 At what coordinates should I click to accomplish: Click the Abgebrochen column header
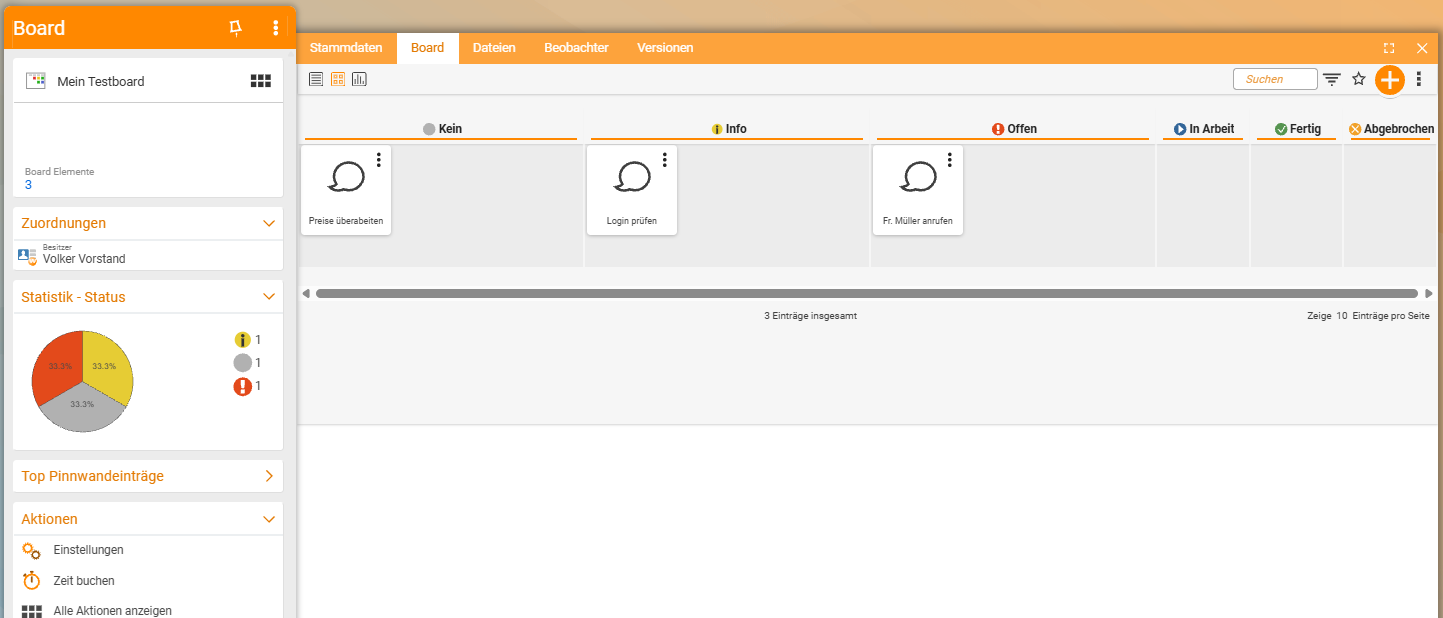pos(1391,129)
